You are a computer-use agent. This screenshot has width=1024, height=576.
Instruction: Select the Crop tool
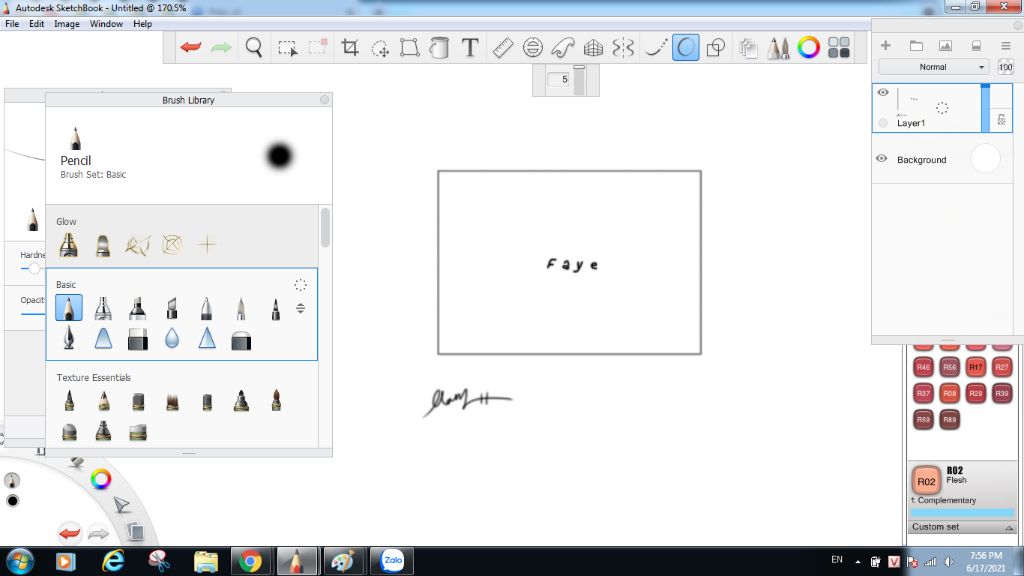[x=350, y=47]
